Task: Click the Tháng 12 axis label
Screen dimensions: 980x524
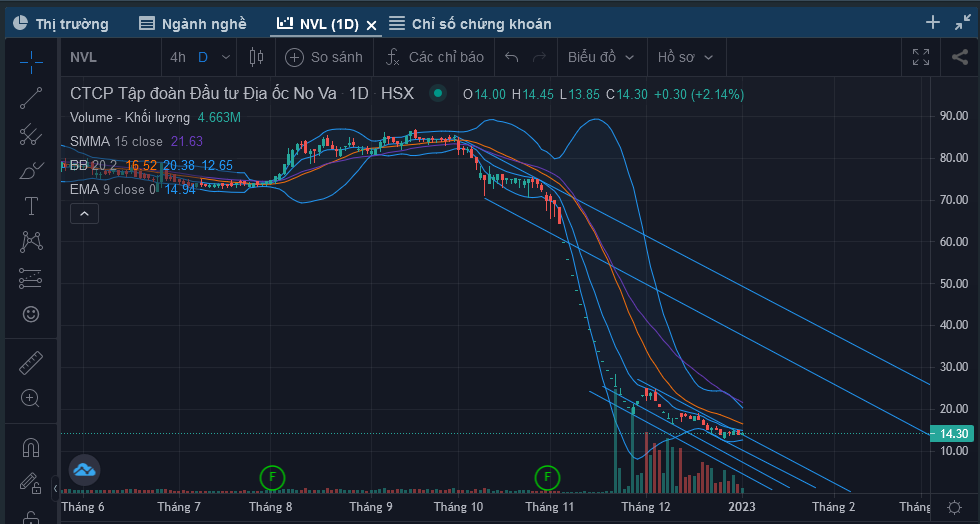Action: [646, 506]
